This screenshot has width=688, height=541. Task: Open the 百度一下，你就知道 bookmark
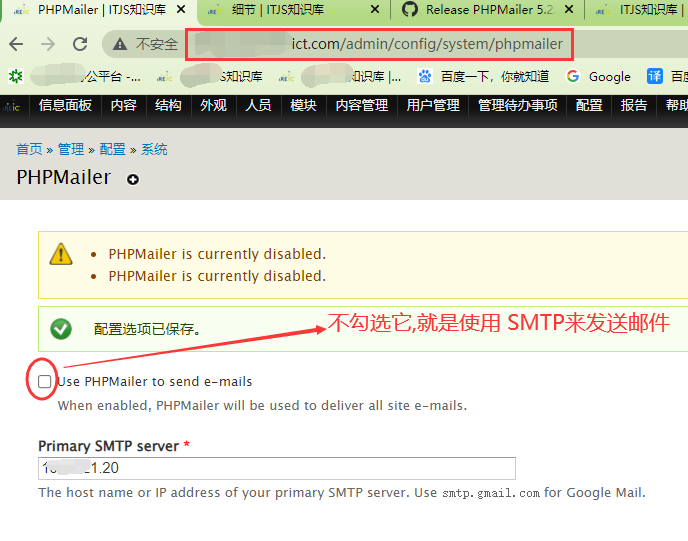click(483, 76)
